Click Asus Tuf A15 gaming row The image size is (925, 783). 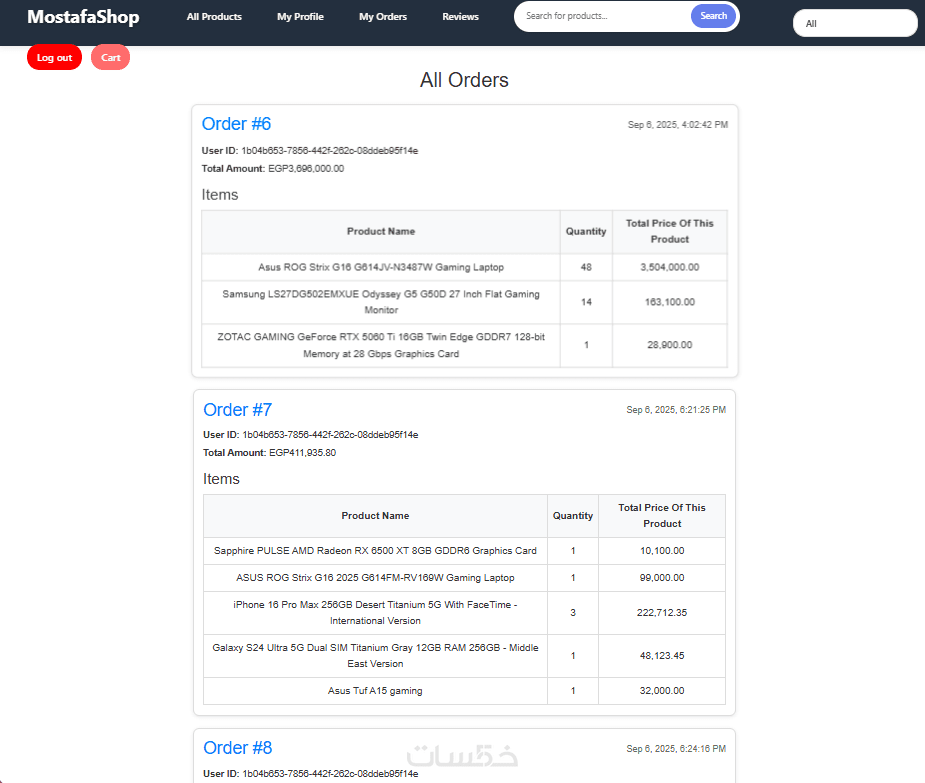[464, 690]
